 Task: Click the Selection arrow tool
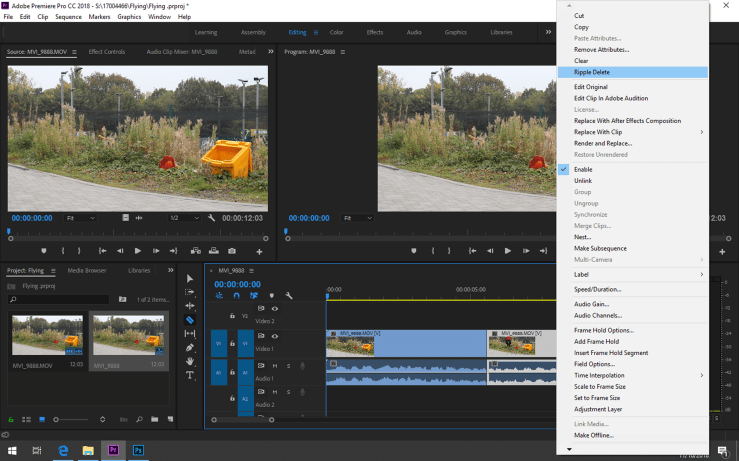(190, 278)
